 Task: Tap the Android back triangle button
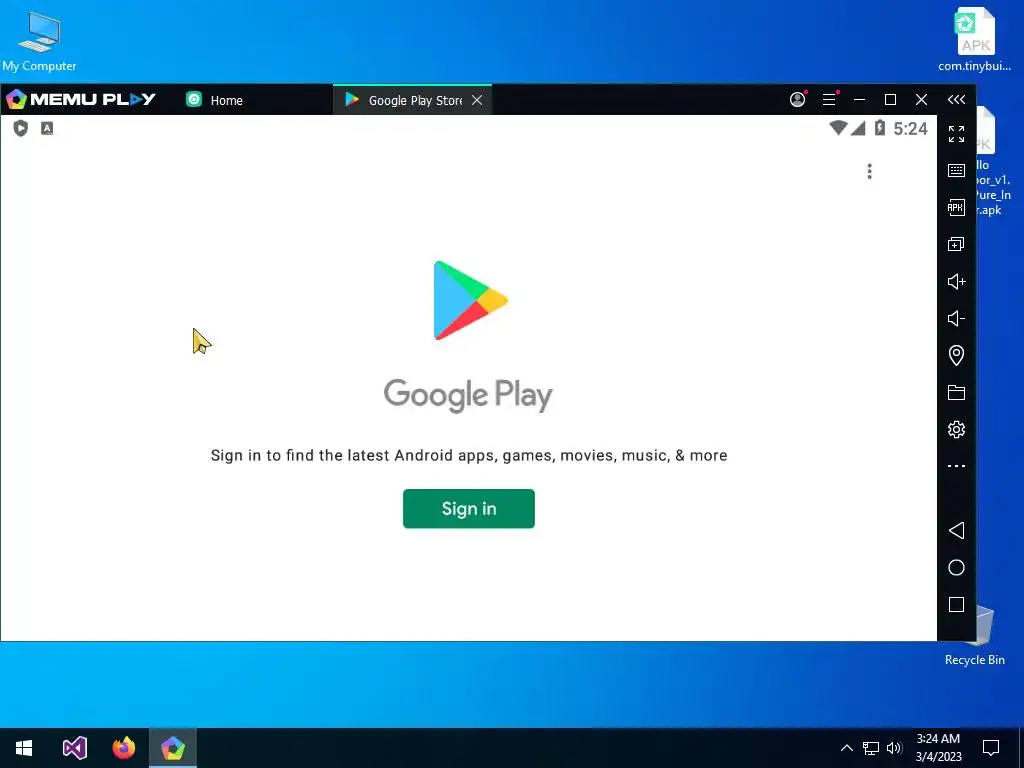[956, 530]
